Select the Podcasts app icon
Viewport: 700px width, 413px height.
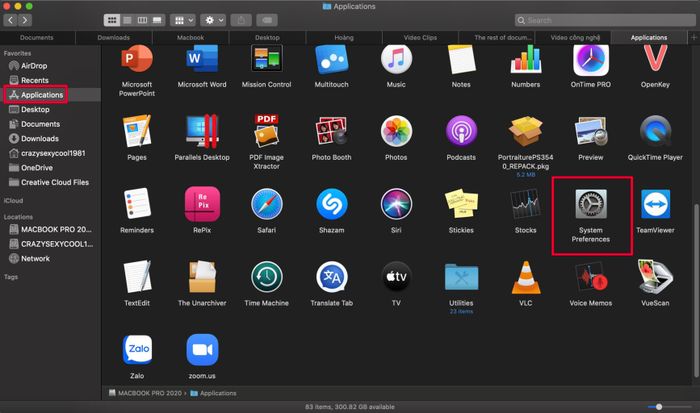click(461, 131)
